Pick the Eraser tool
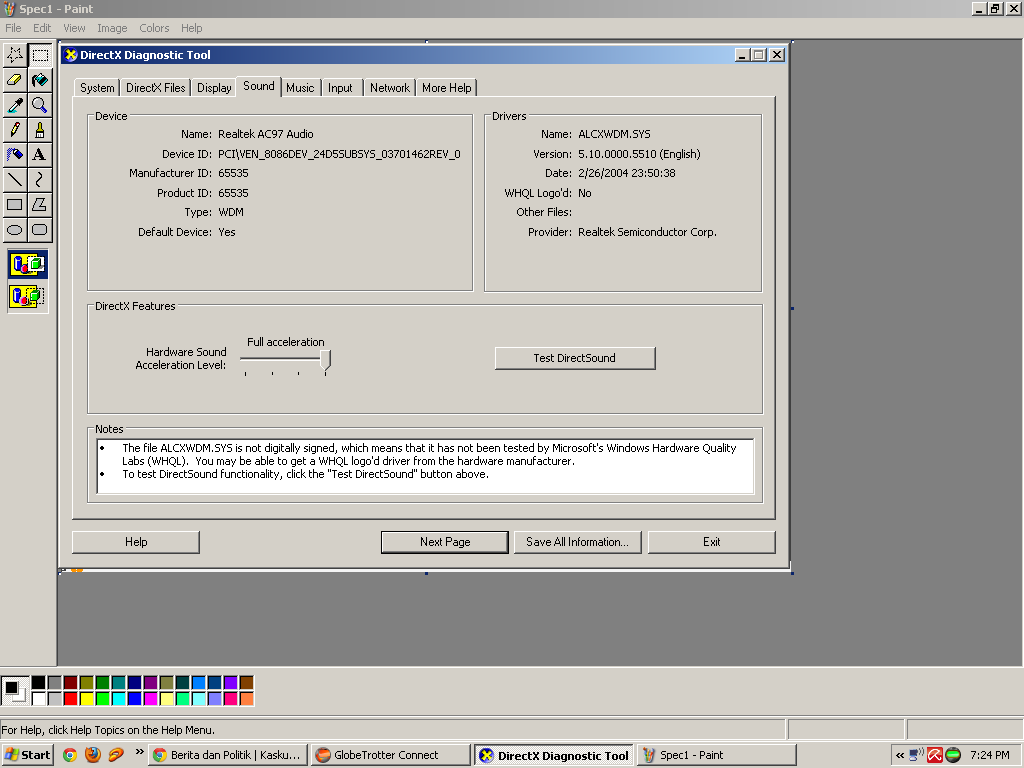1024x768 pixels. (x=14, y=80)
